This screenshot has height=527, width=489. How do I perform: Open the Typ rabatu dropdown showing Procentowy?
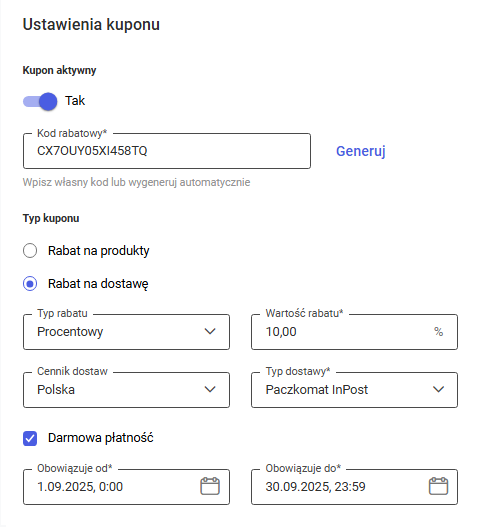pos(126,332)
